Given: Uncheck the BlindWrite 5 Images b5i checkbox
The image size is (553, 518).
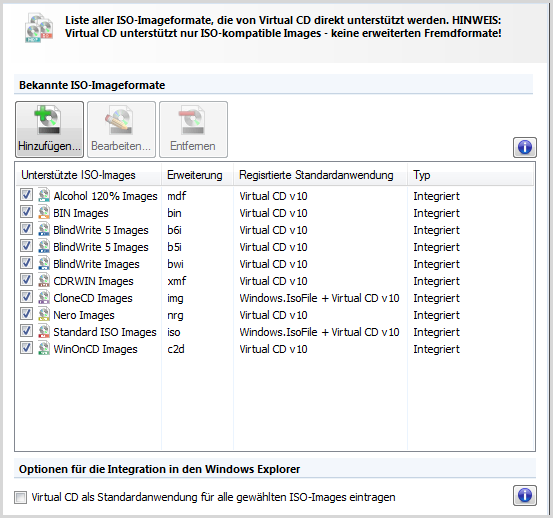Looking at the screenshot, I should 26,245.
